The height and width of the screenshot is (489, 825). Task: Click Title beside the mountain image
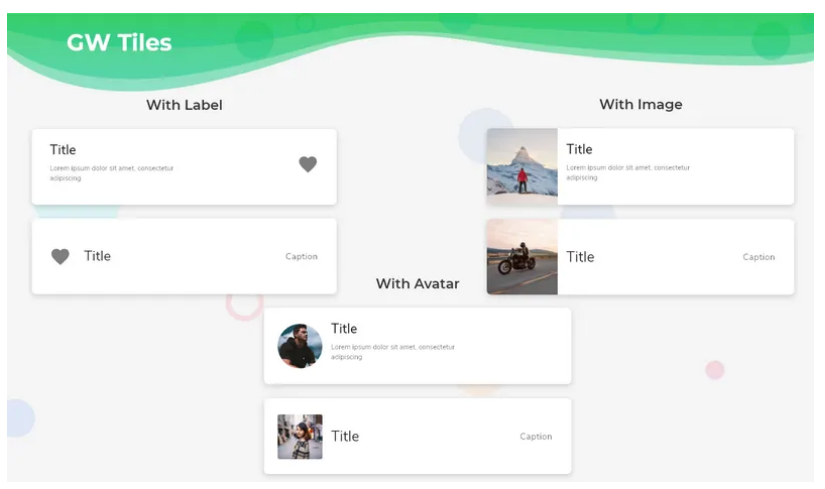(x=579, y=149)
